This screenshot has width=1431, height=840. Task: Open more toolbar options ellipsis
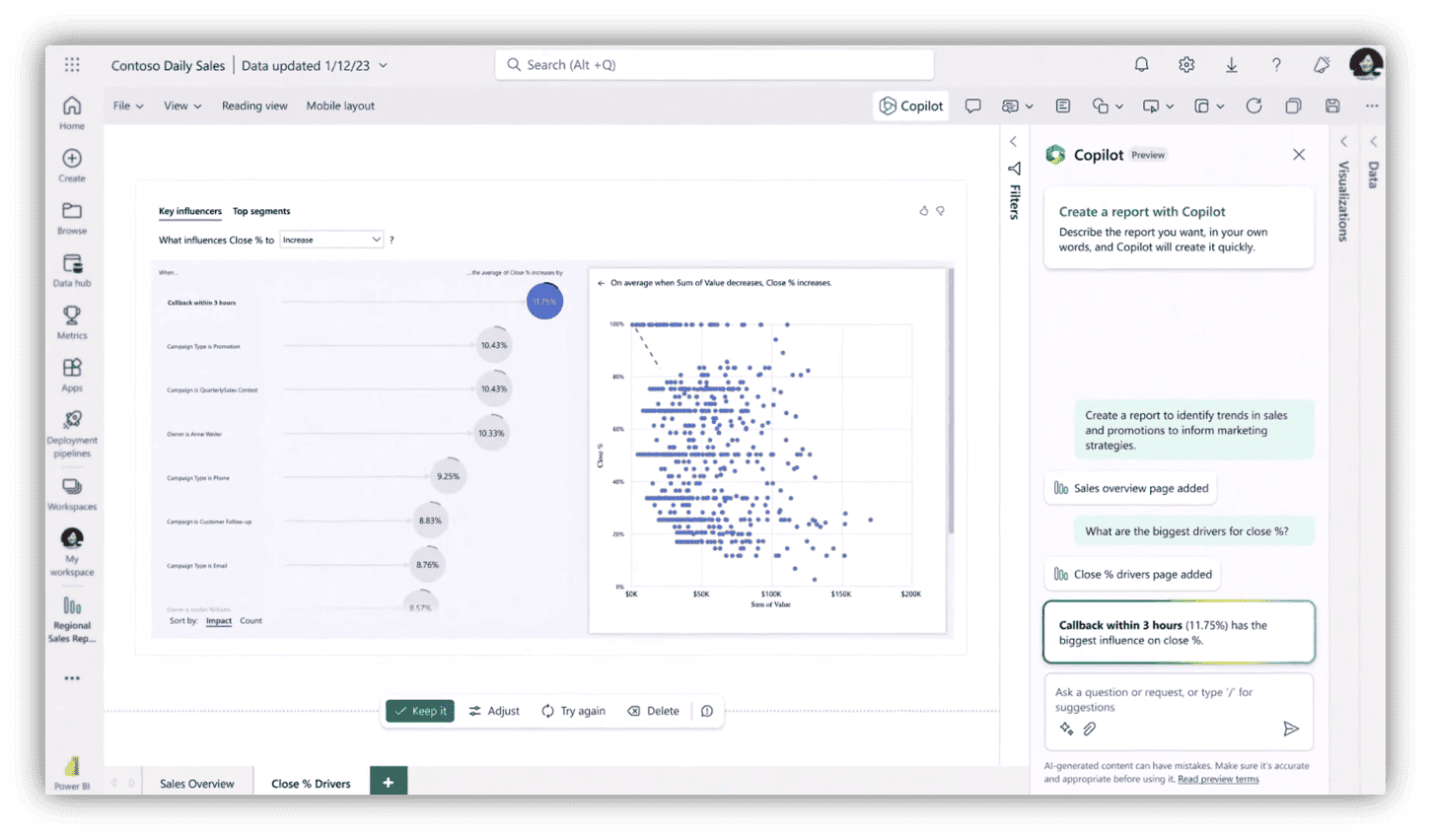click(1372, 105)
